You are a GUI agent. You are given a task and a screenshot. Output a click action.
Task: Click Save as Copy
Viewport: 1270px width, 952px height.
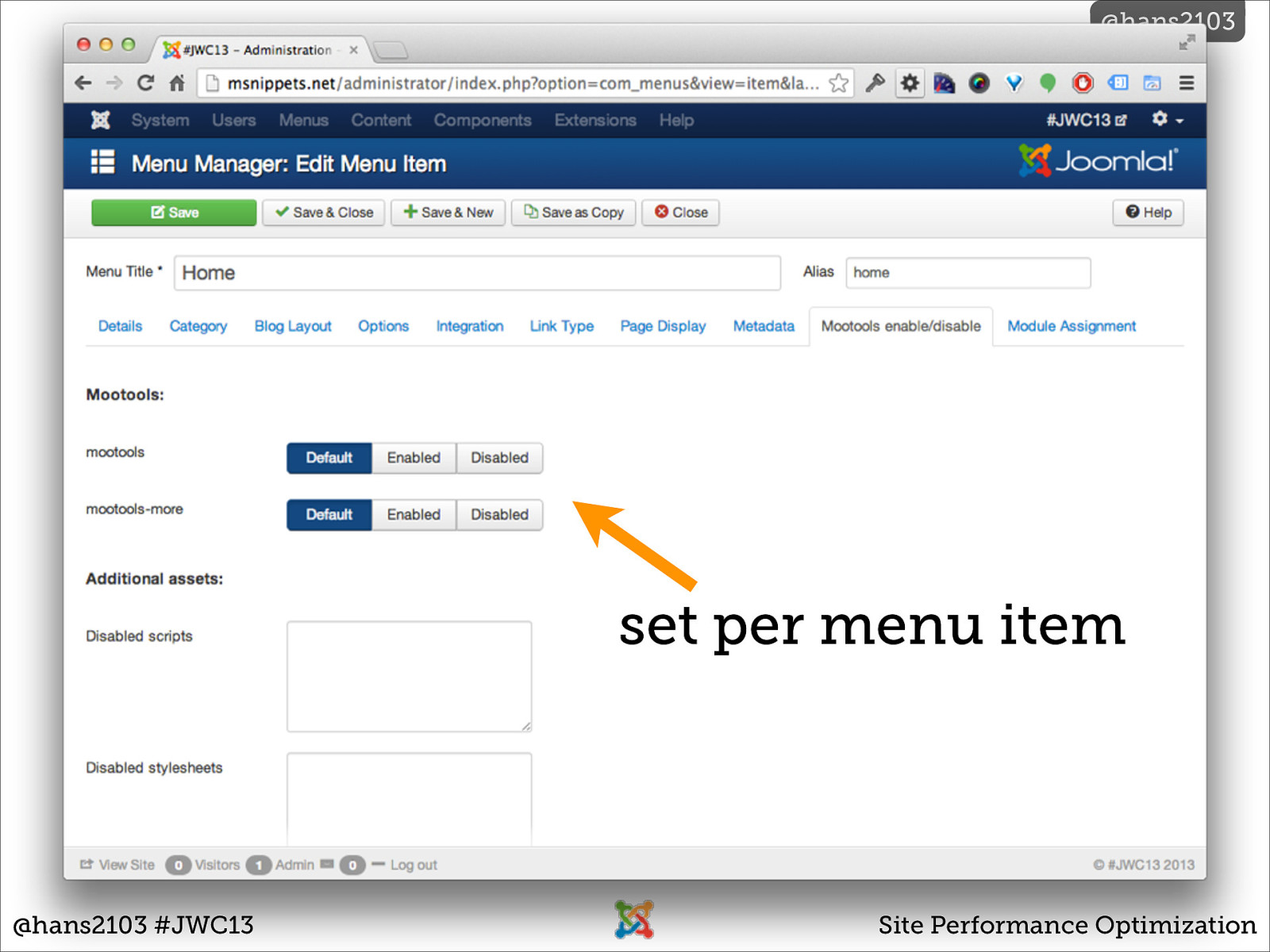point(574,213)
